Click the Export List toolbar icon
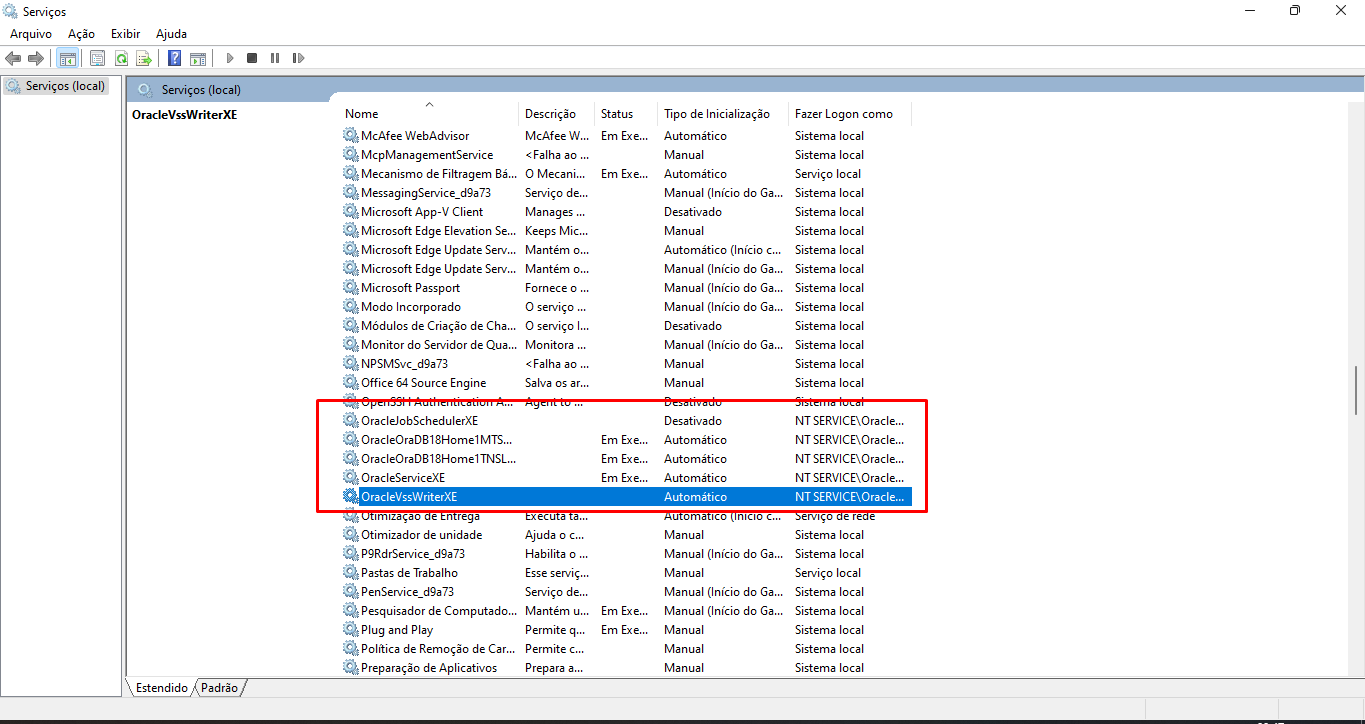1365x724 pixels. pyautogui.click(x=144, y=58)
